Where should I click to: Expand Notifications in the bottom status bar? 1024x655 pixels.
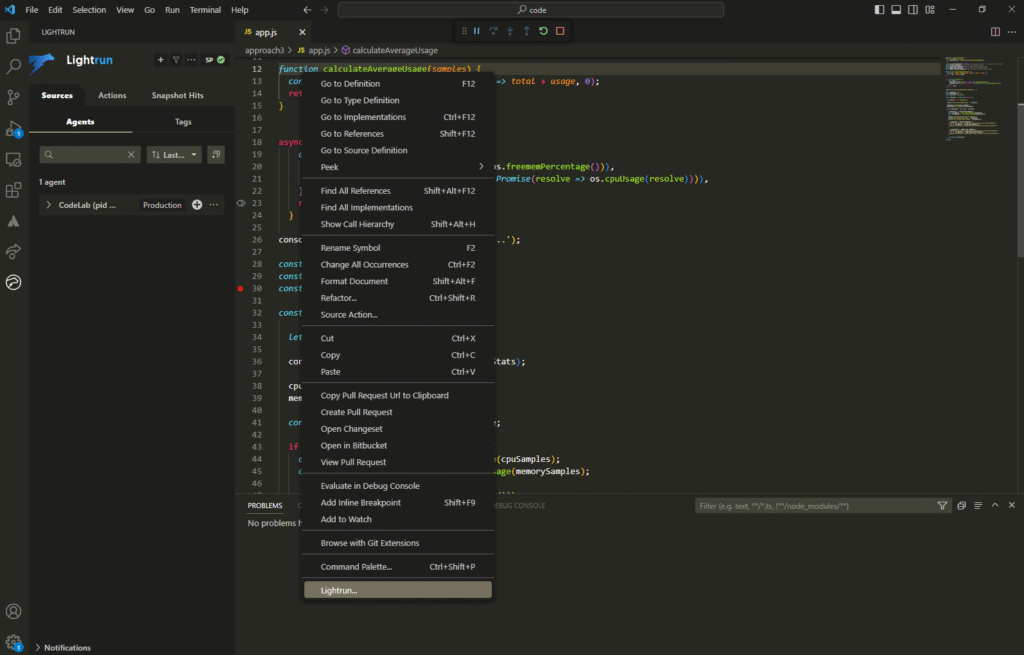(x=62, y=647)
